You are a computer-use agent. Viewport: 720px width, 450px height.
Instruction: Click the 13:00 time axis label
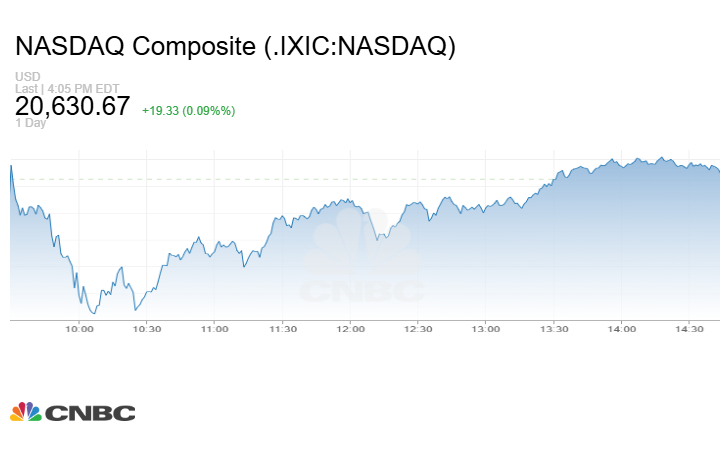coord(486,328)
